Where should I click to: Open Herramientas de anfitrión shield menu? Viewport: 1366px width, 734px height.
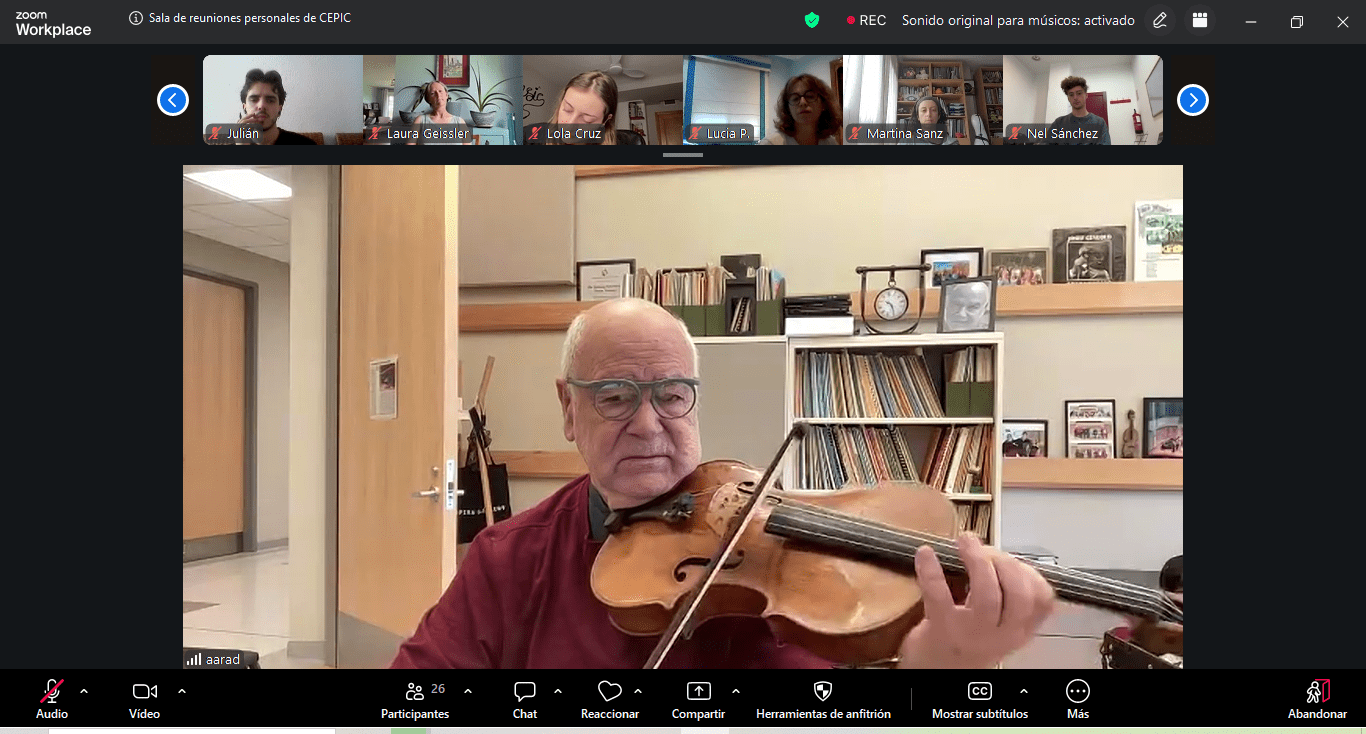pyautogui.click(x=823, y=700)
